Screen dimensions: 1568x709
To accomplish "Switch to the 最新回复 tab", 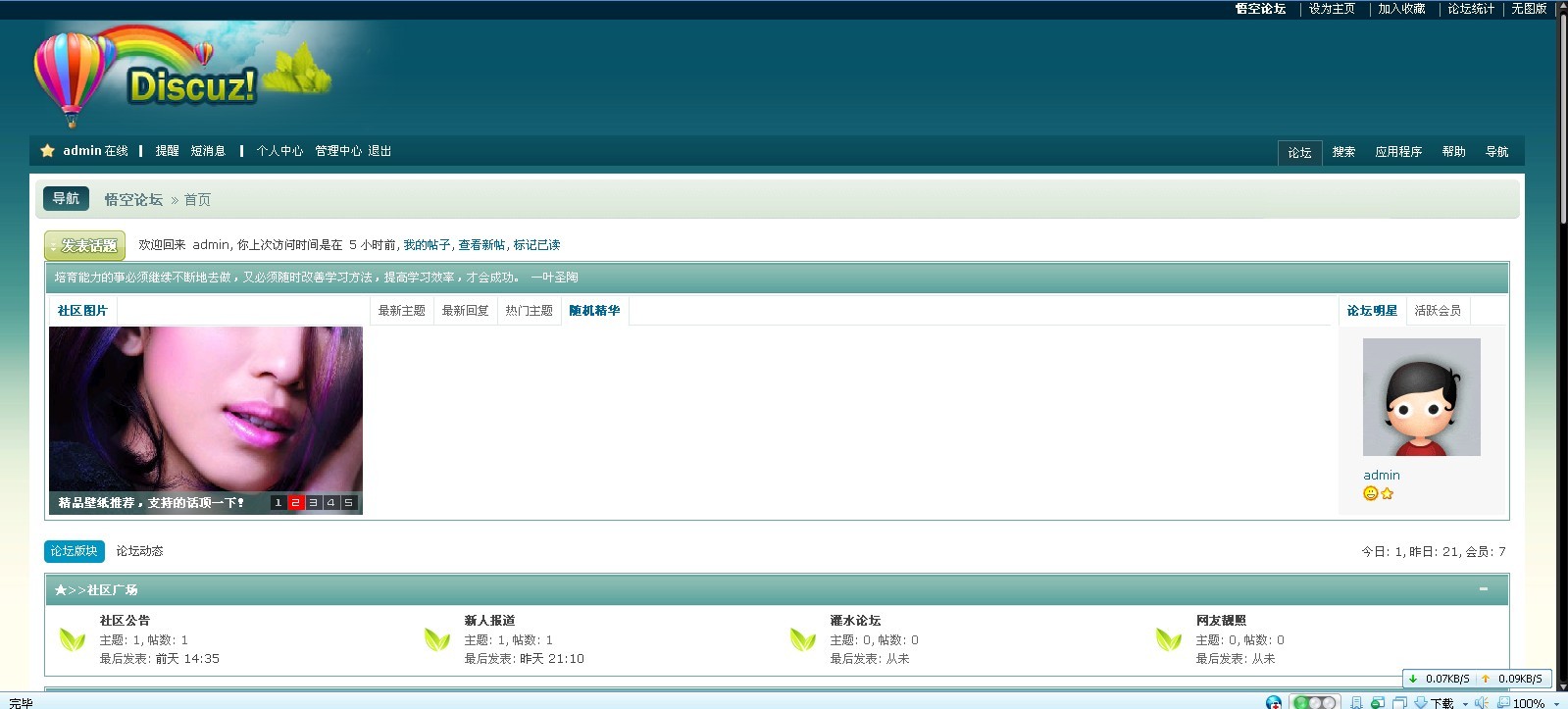I will (x=465, y=311).
